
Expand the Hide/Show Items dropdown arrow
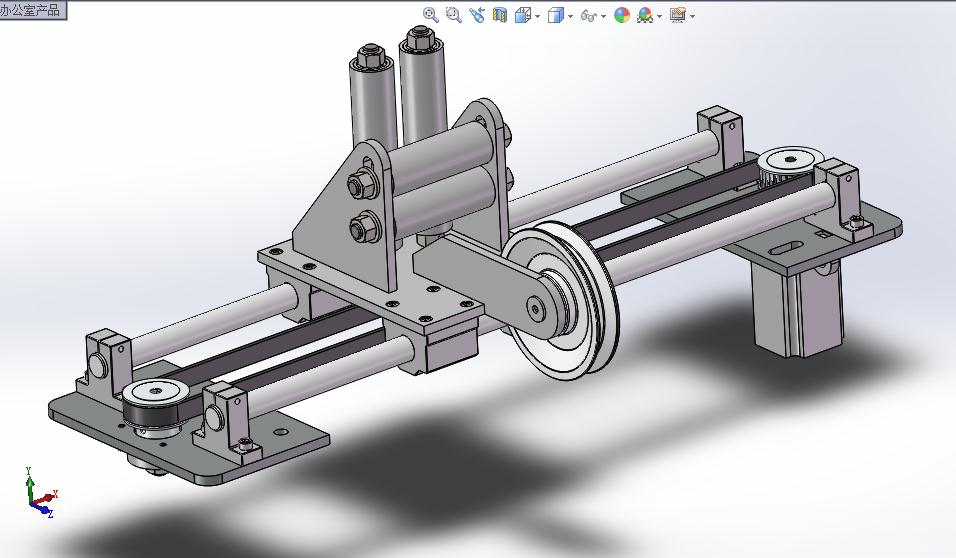604,16
